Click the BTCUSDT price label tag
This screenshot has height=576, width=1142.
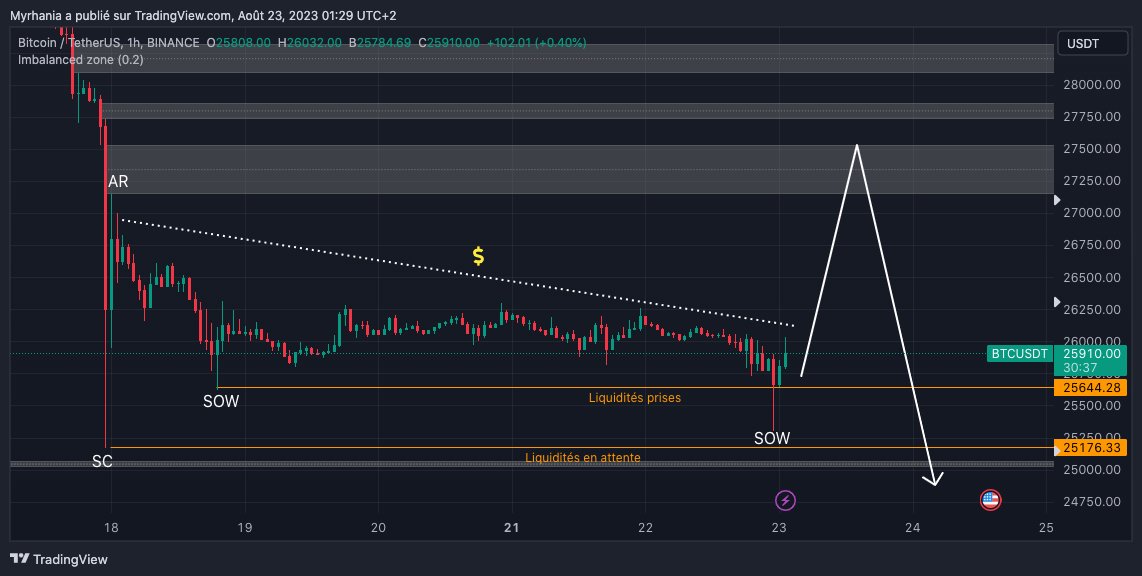1020,354
